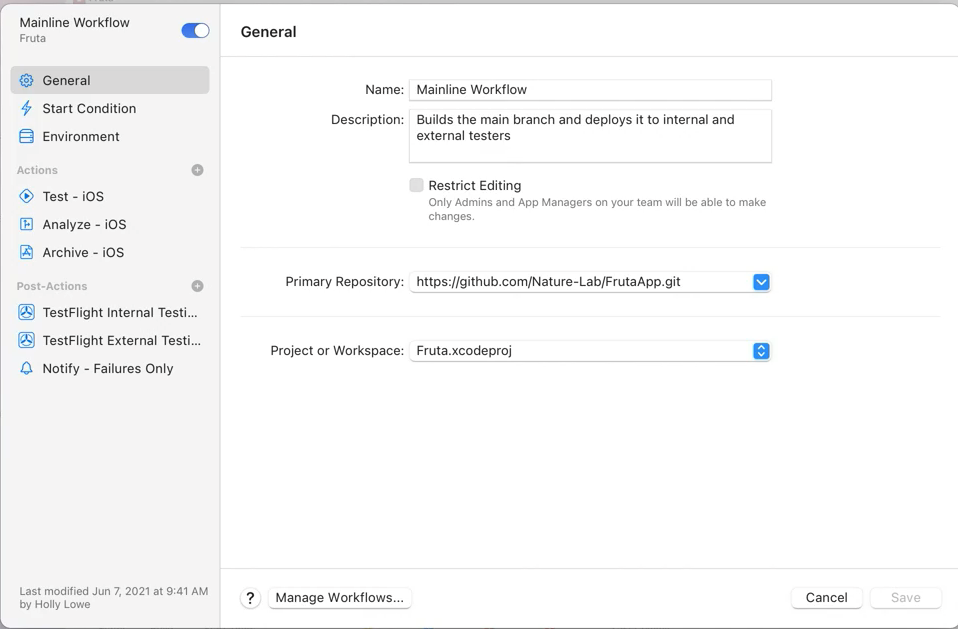Click the Post-Actions section header
Viewport: 958px width, 629px height.
[x=52, y=286]
